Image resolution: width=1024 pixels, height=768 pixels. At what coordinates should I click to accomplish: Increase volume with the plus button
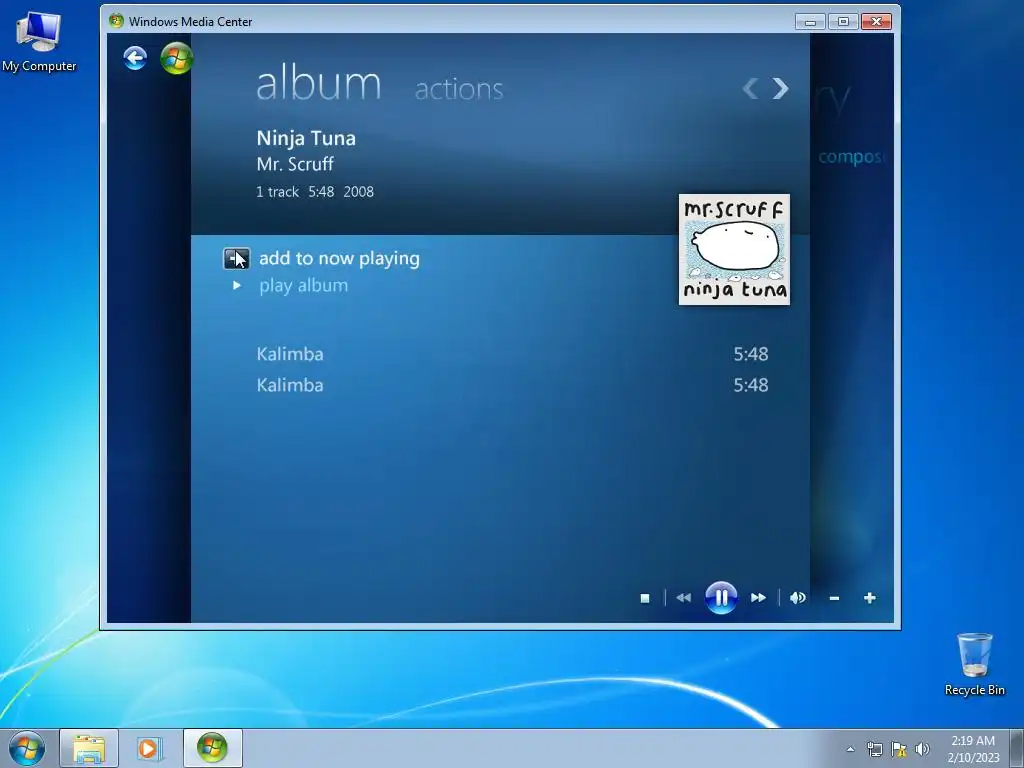tap(869, 598)
